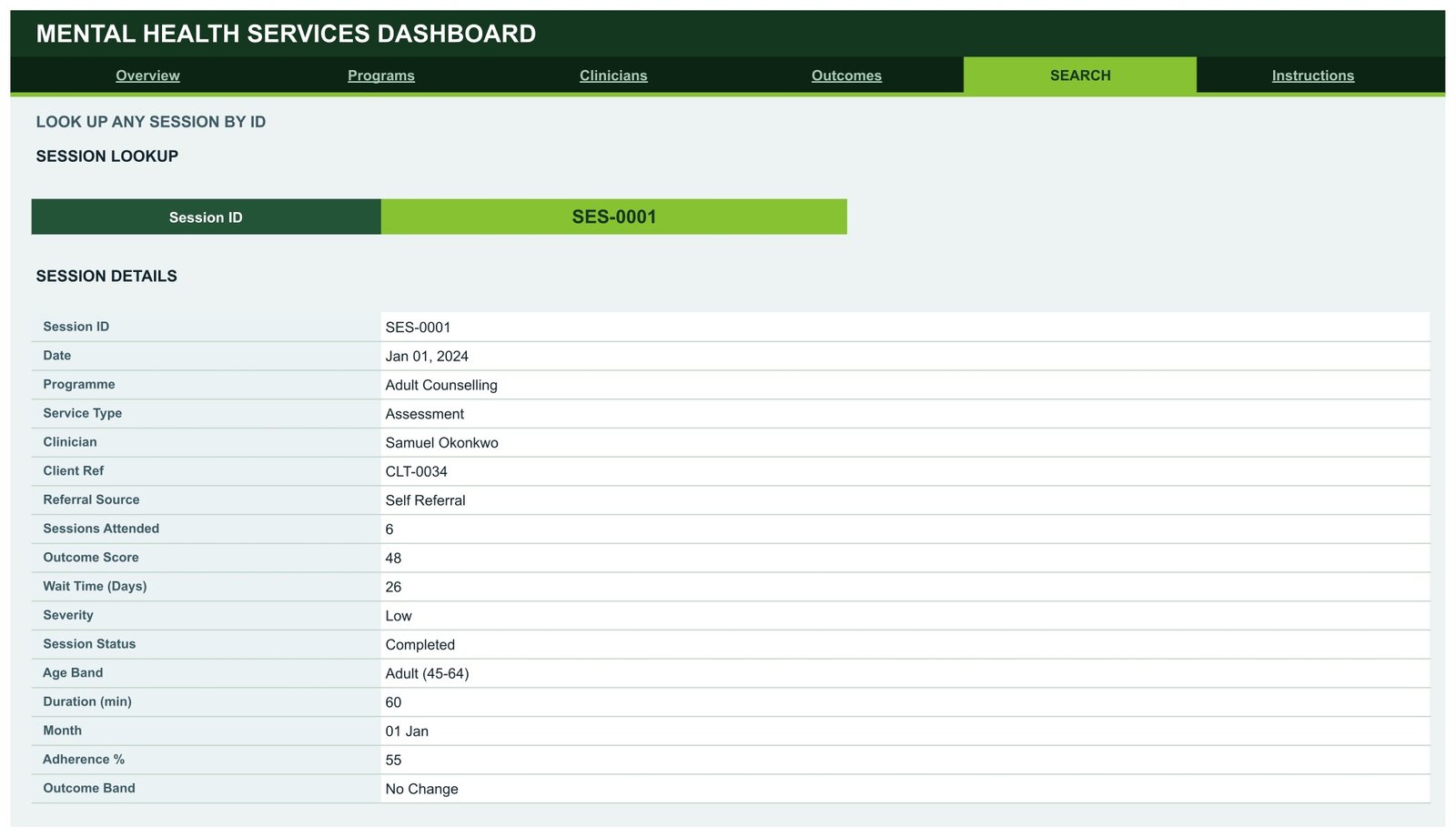Select the Age Band value Adult (45-64)

pos(427,674)
